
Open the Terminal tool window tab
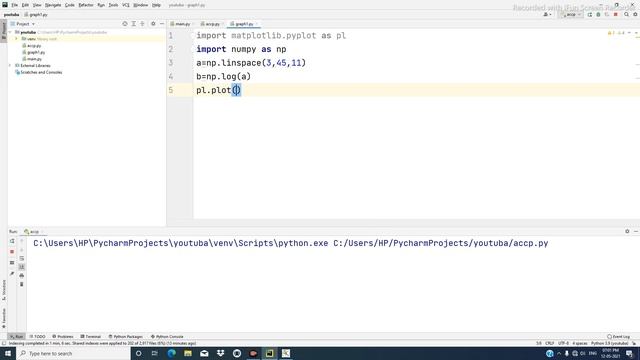pyautogui.click(x=91, y=337)
